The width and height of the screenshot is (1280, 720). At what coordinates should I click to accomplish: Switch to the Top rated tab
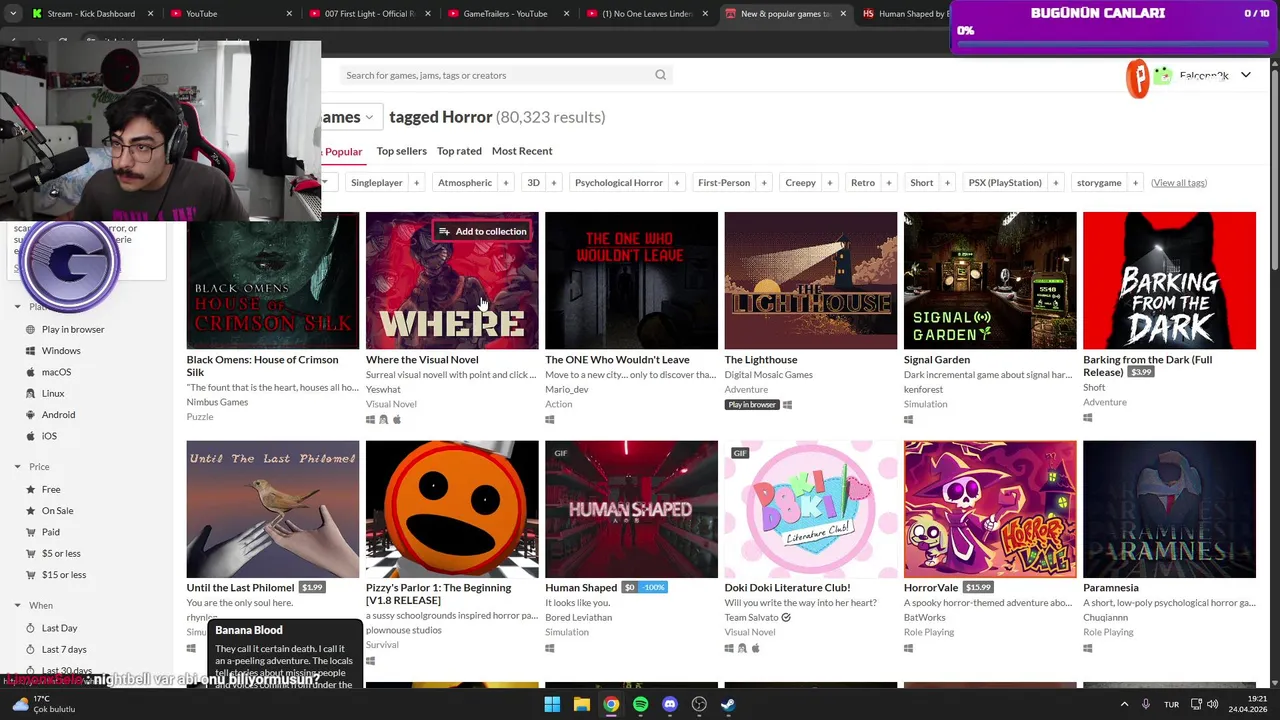coord(459,151)
